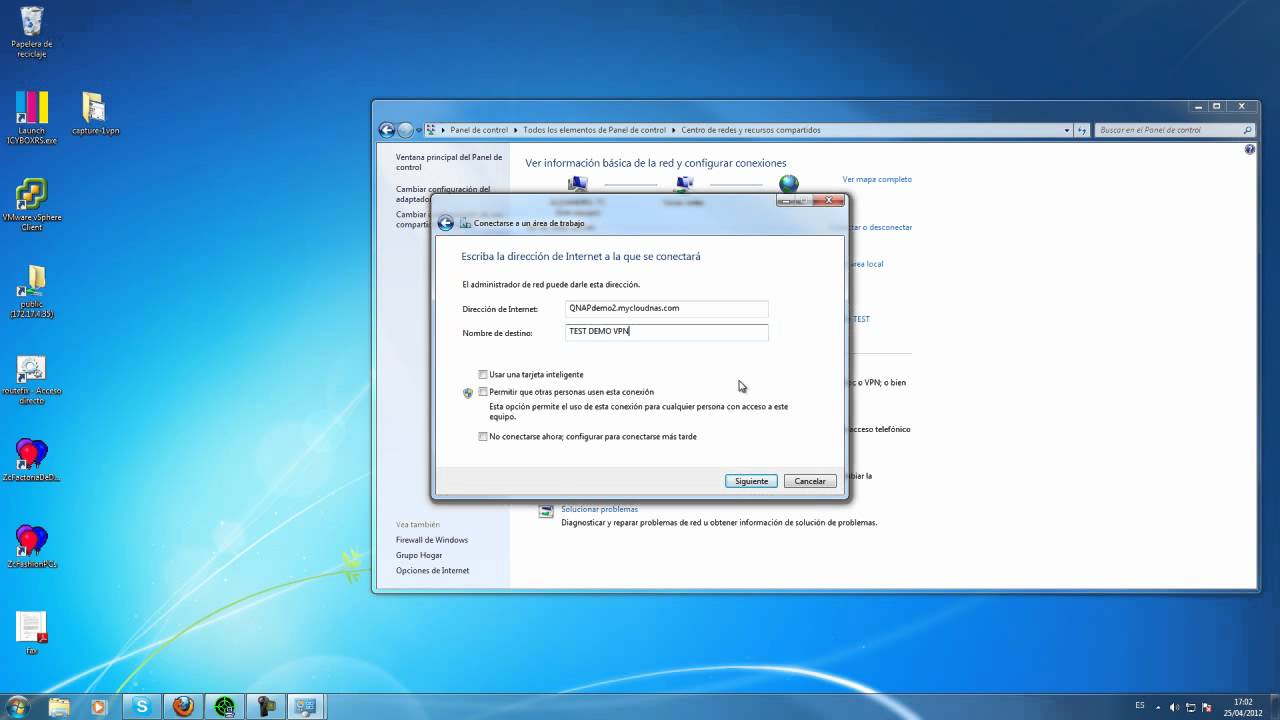Click the Control Panel taskbar button
This screenshot has width=1280, height=720.
pos(305,707)
